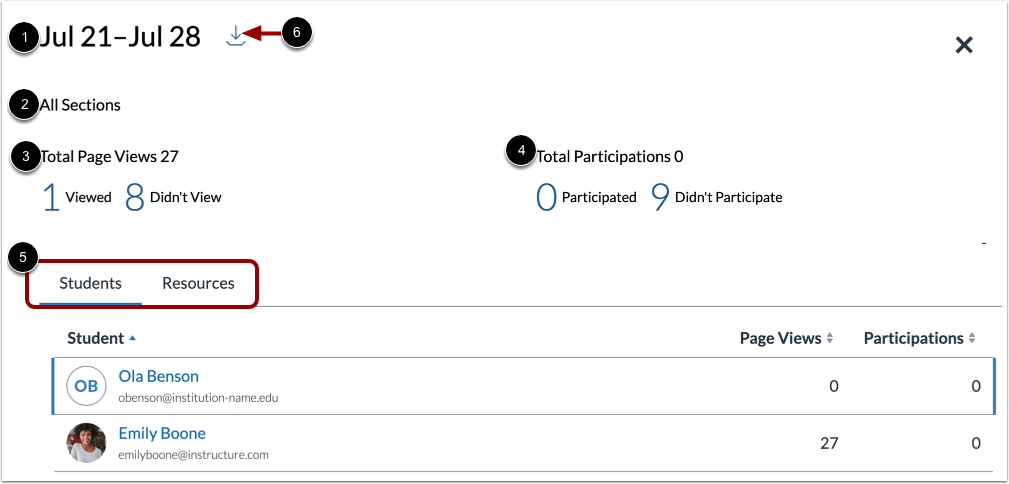Click the numbered marker 4 annotation
Viewport: 1009px width, 484px height.
(521, 152)
